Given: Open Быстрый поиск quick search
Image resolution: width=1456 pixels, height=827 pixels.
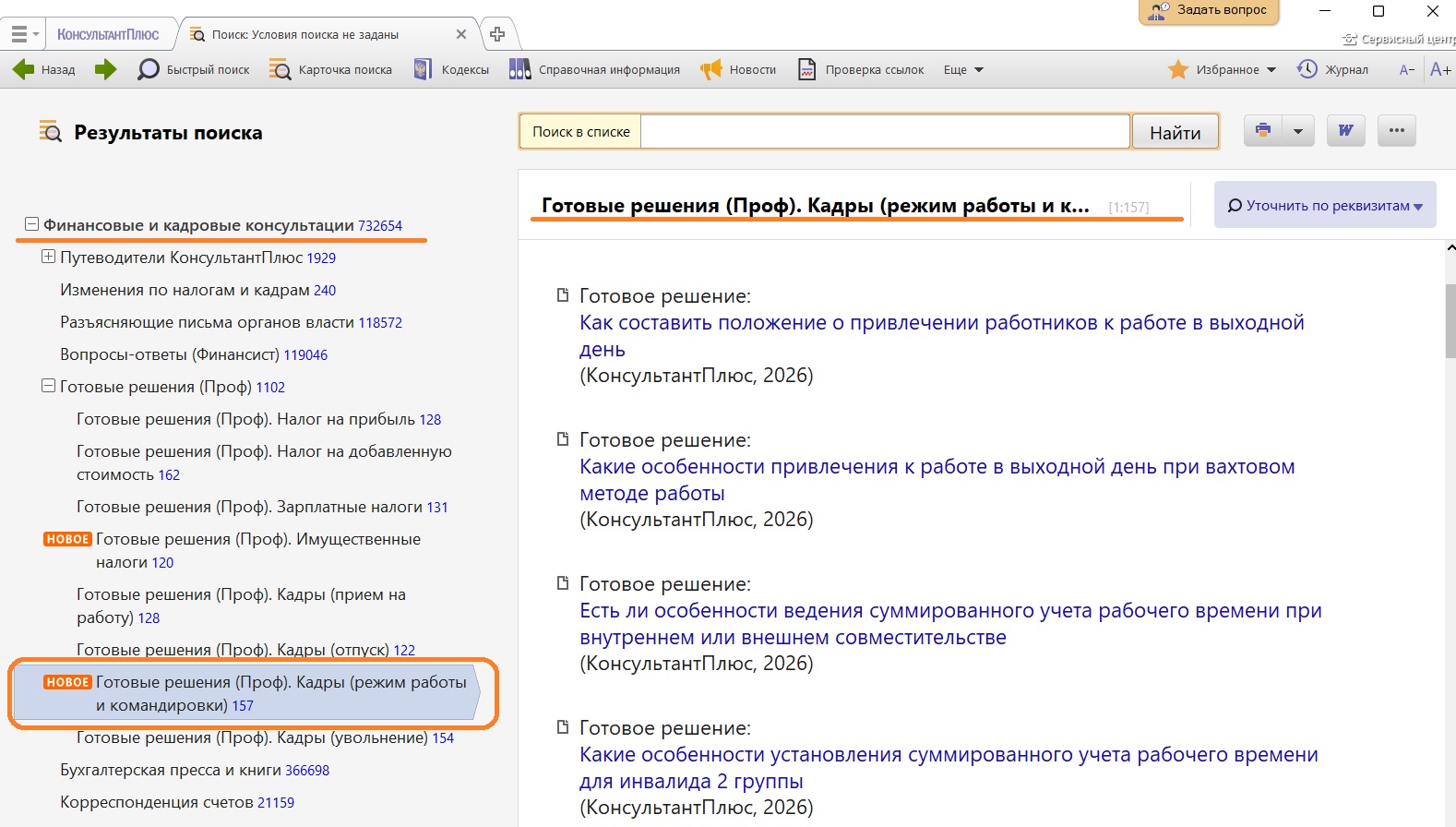Looking at the screenshot, I should [x=194, y=69].
